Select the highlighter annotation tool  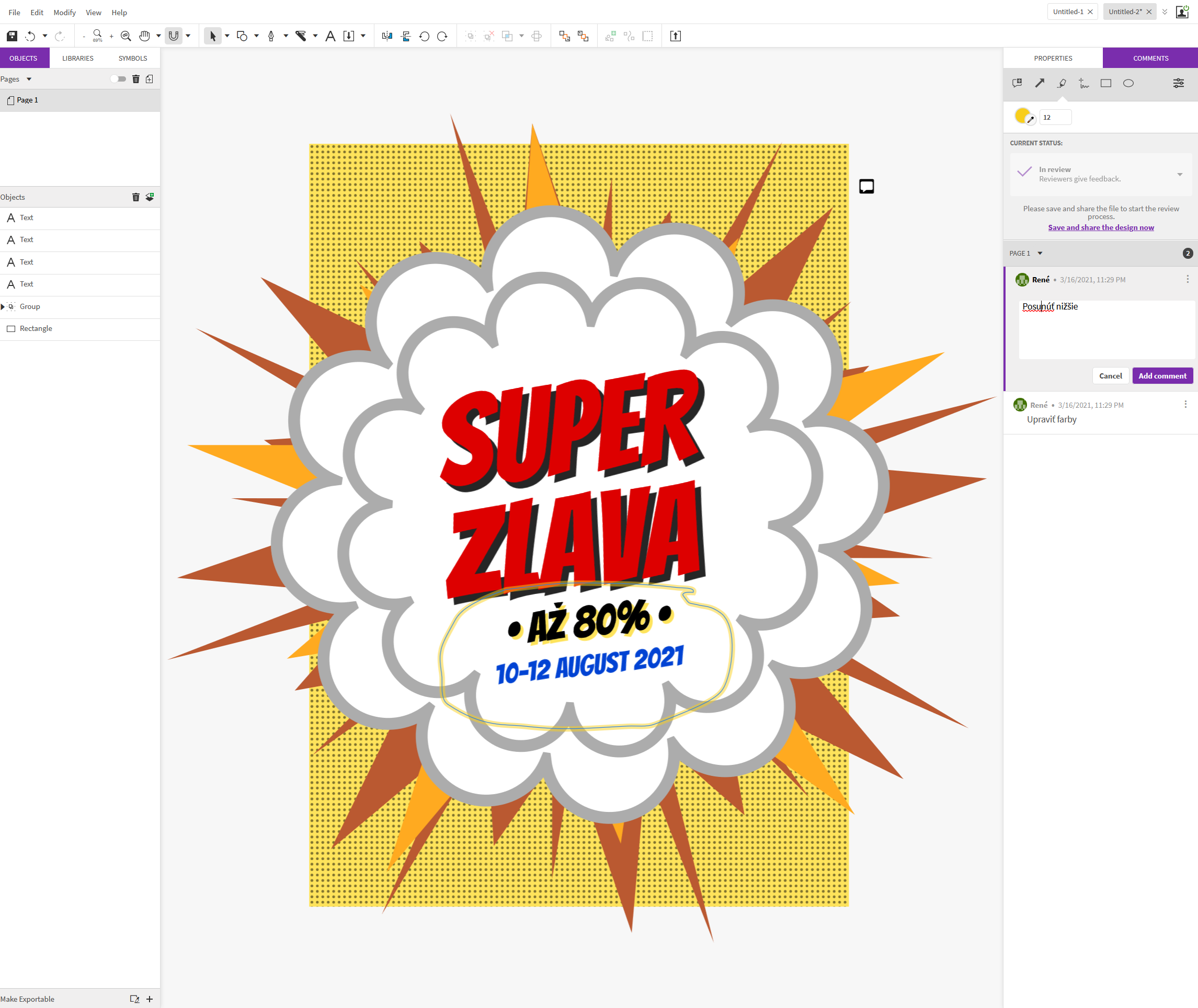click(1062, 84)
